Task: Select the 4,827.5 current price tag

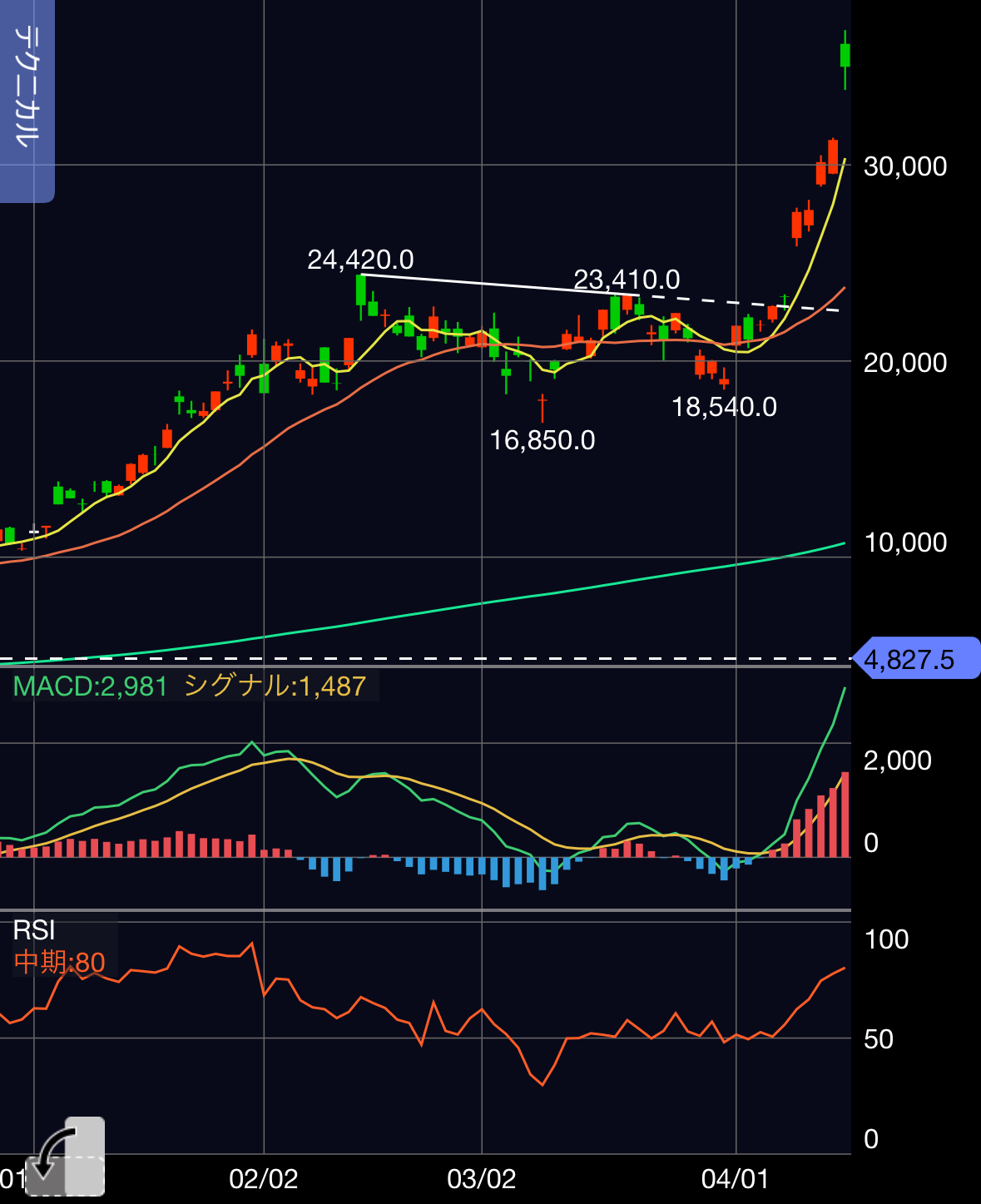Action: point(915,659)
